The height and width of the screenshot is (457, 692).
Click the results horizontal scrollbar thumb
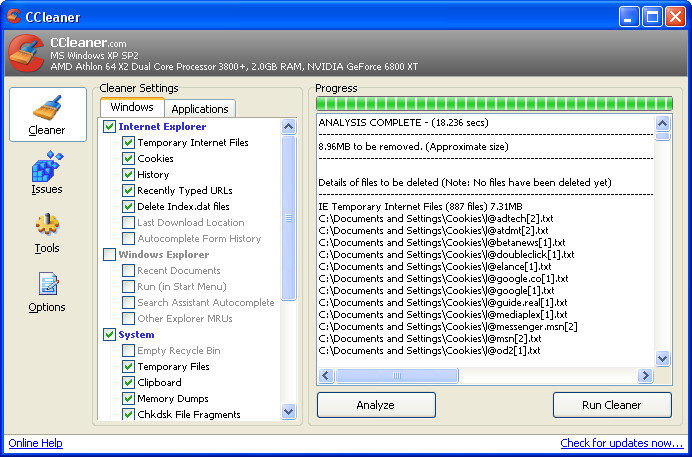397,375
